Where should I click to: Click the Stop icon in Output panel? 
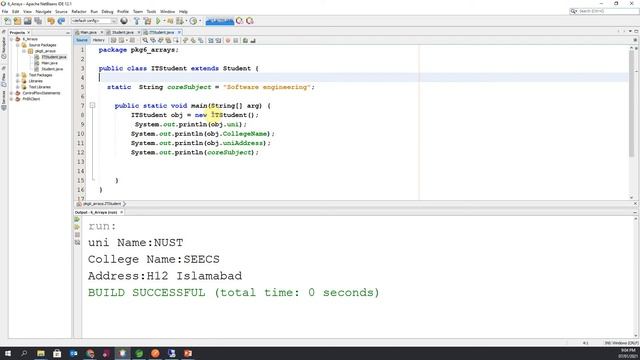[x=77, y=235]
